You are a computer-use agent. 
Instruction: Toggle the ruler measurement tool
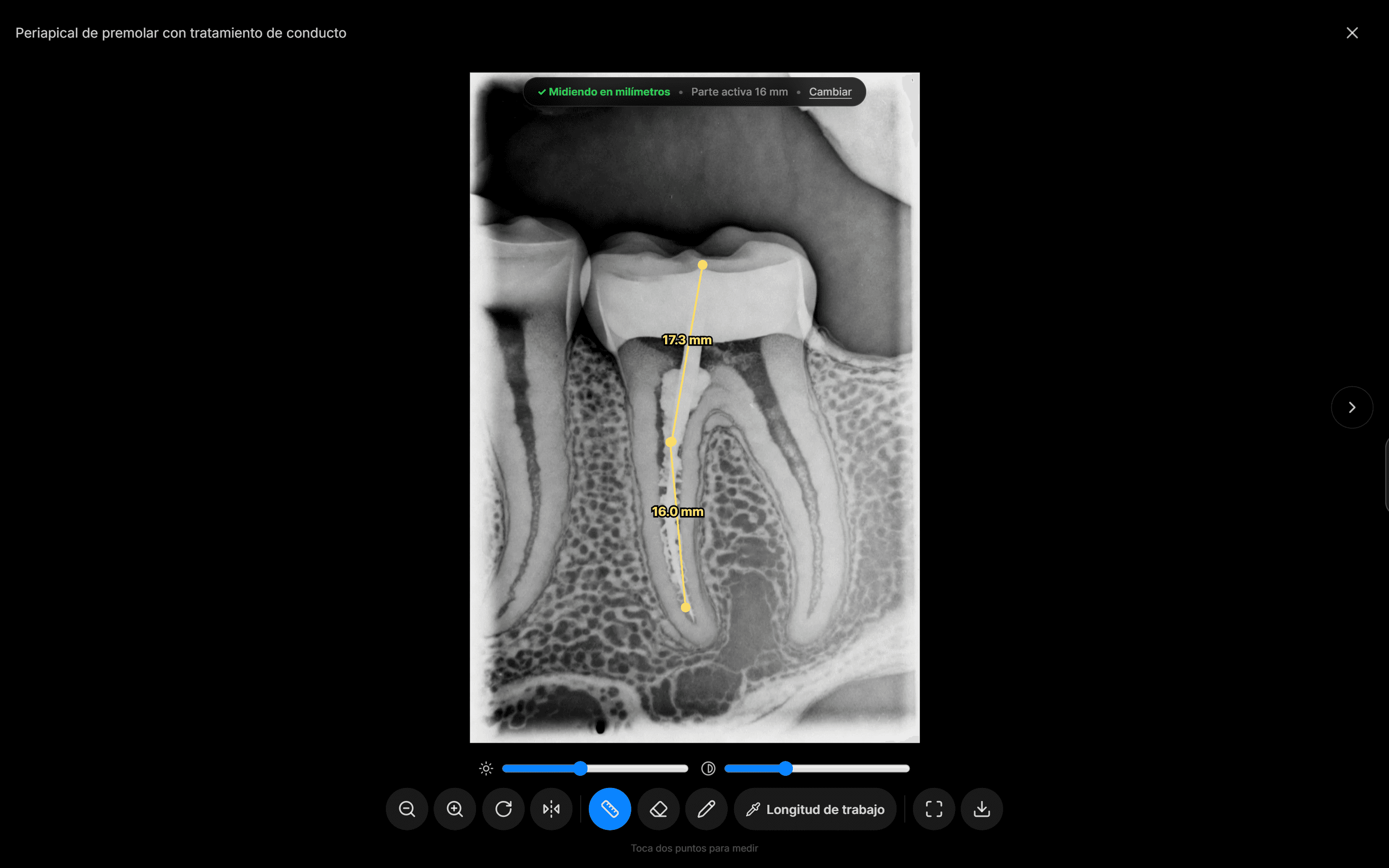(x=610, y=809)
